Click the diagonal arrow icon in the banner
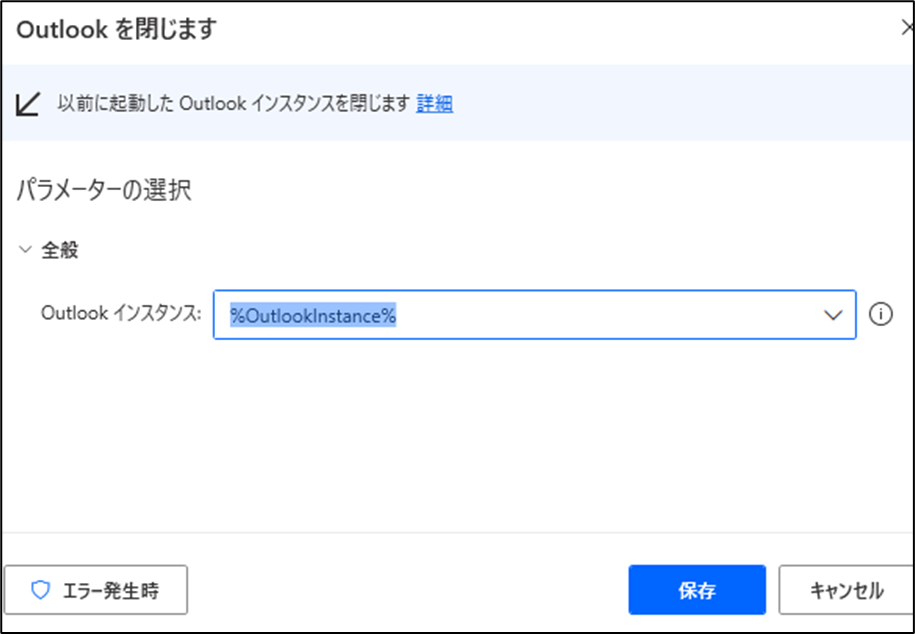This screenshot has width=915, height=634. pos(28,104)
